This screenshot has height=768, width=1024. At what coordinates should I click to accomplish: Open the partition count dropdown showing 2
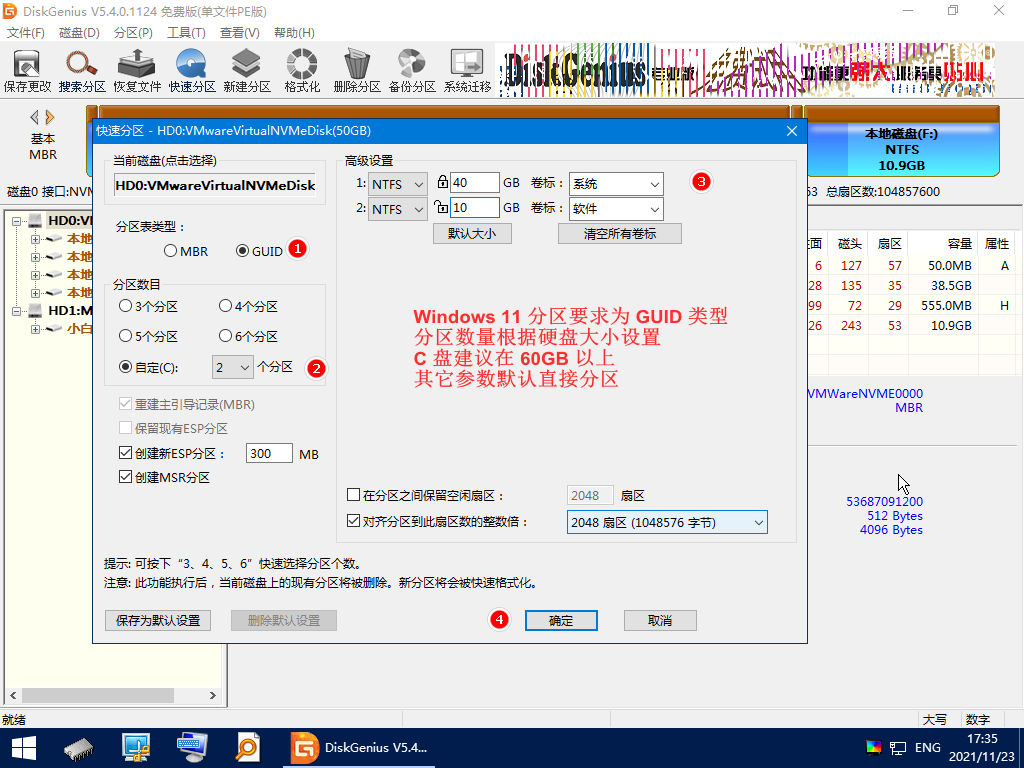(x=230, y=367)
